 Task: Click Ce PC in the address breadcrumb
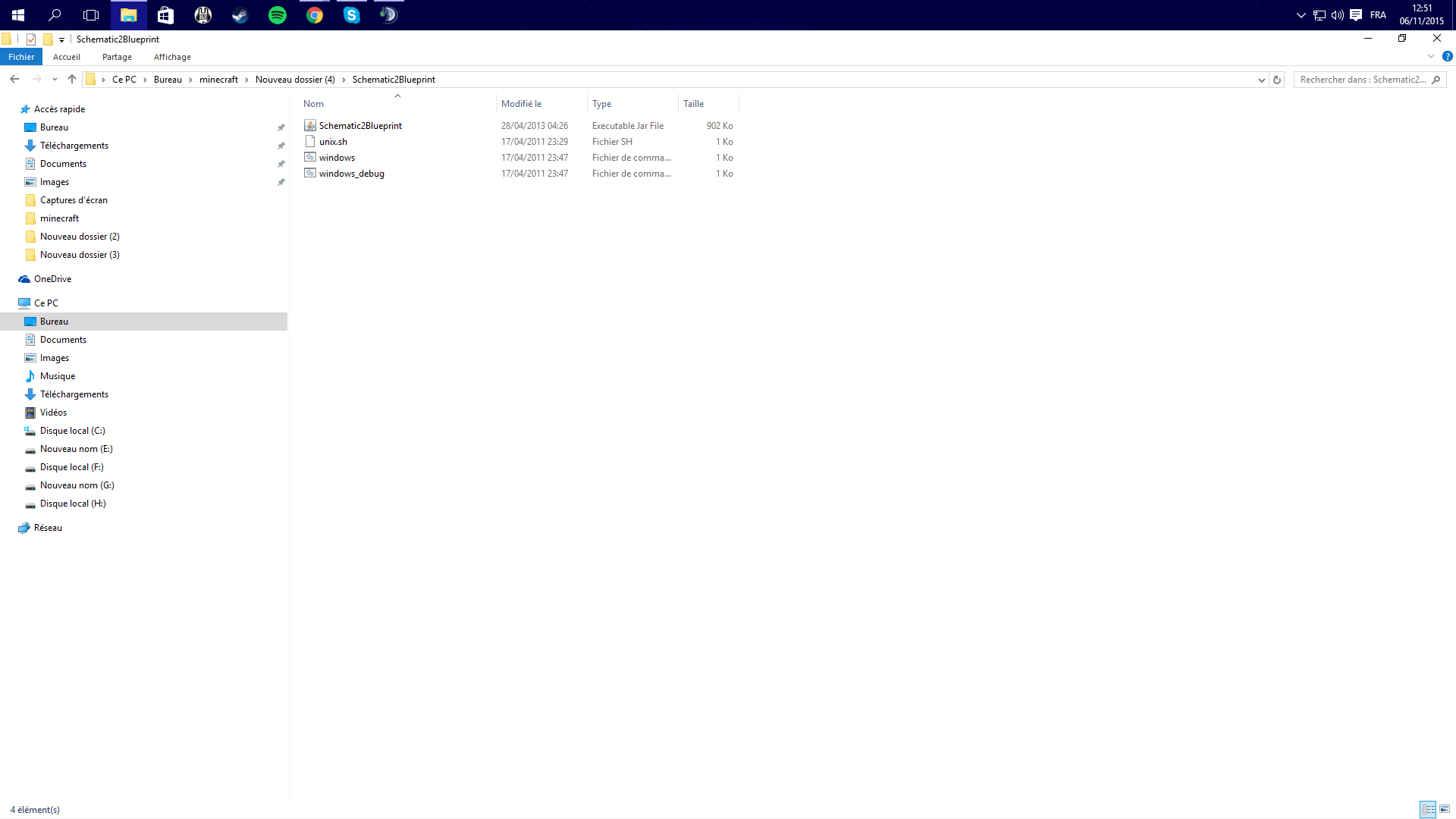[x=124, y=80]
